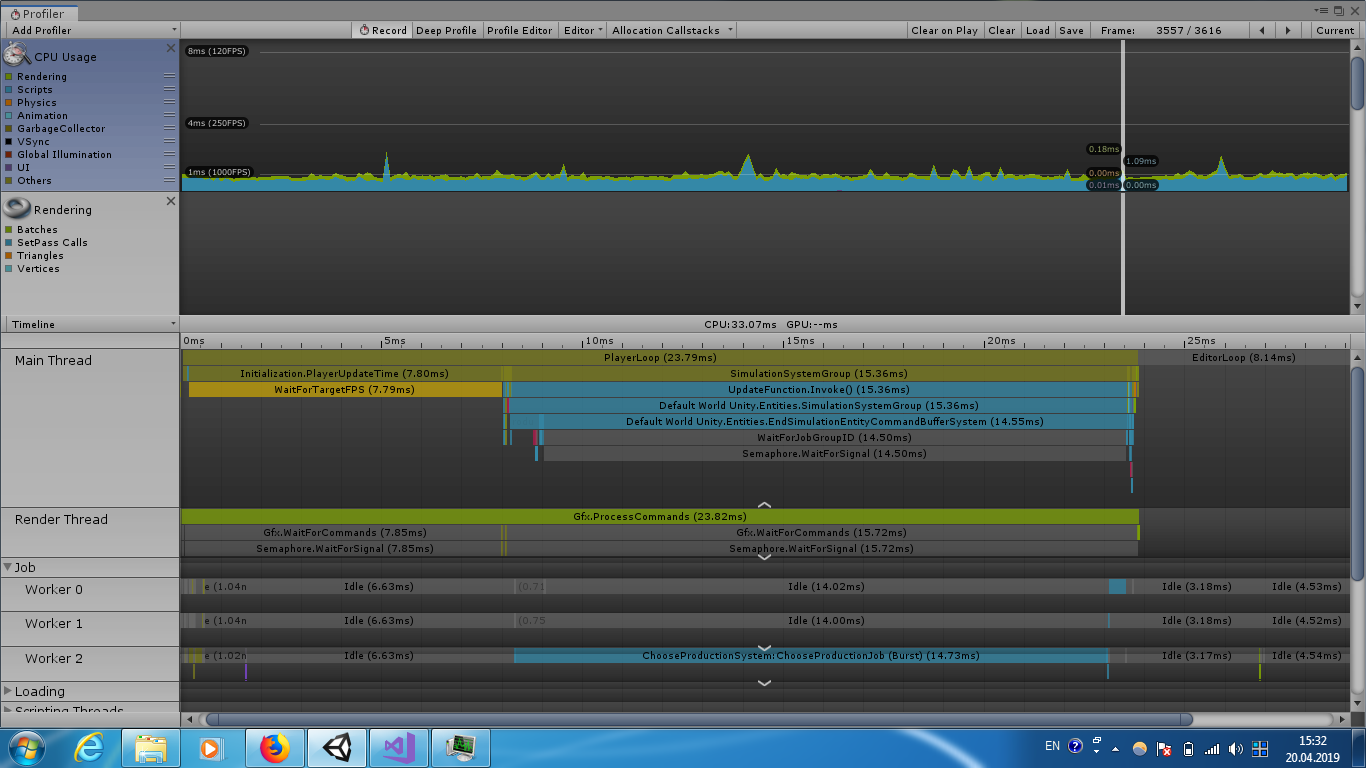
Task: Grab the reorder handle for Animation category
Action: click(x=169, y=116)
